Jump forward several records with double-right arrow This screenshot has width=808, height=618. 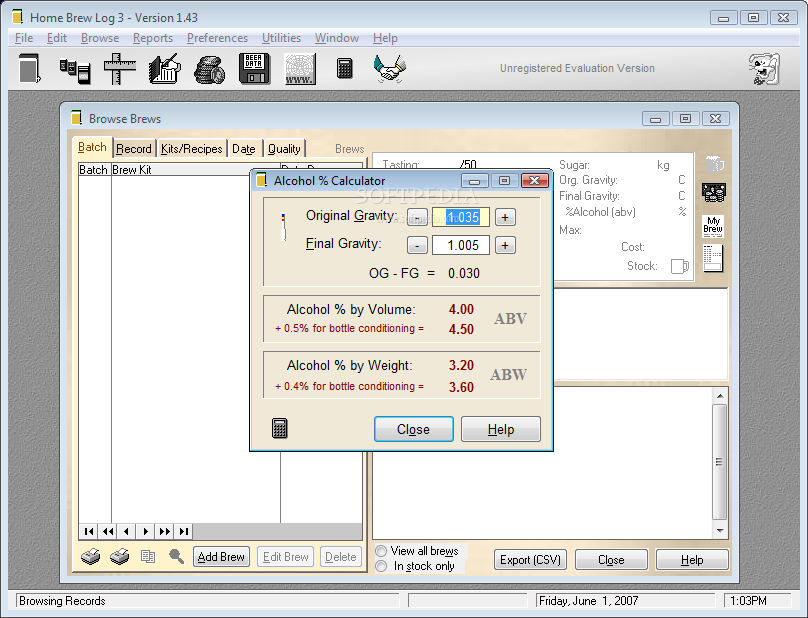(164, 531)
